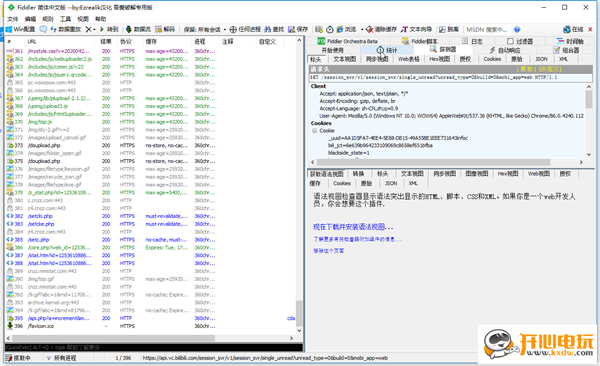Click the screenshot camera icon in toolbar

[x=319, y=29]
